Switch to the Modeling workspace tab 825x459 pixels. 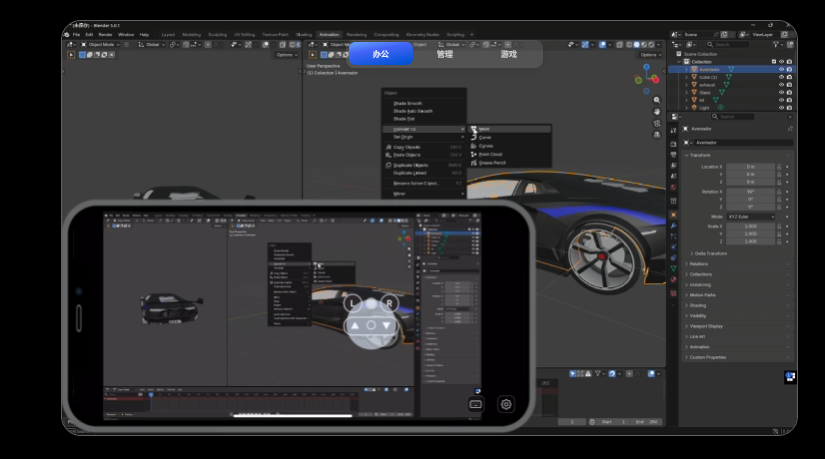click(192, 35)
